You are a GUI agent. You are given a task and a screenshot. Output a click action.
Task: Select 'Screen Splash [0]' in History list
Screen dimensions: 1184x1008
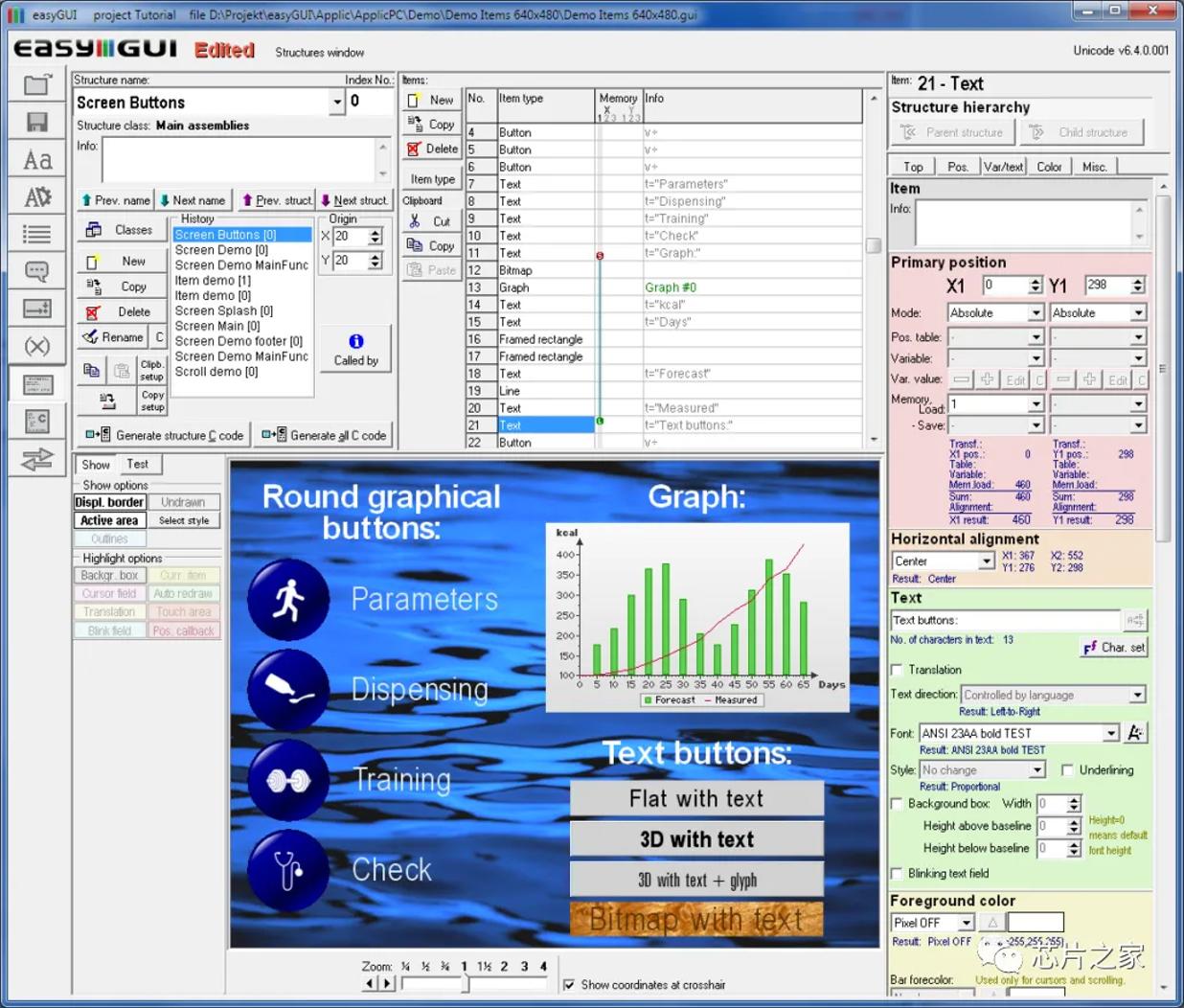point(223,310)
